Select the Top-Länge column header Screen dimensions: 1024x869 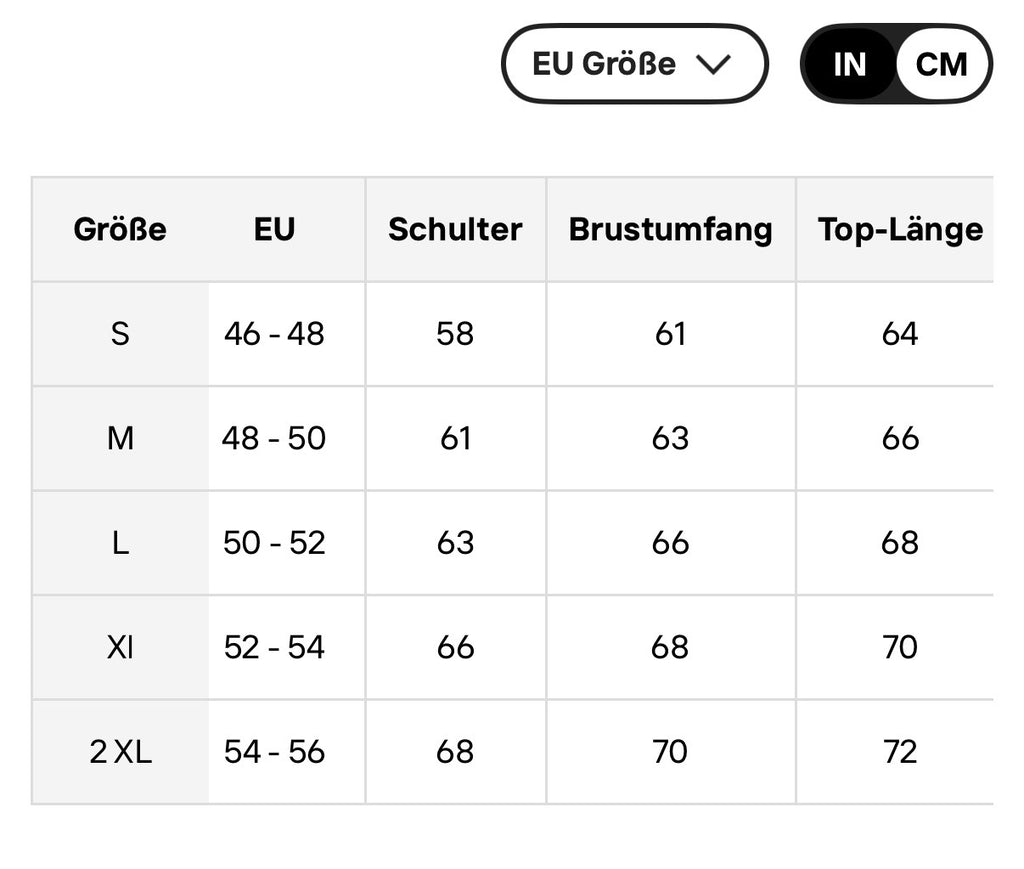(900, 229)
